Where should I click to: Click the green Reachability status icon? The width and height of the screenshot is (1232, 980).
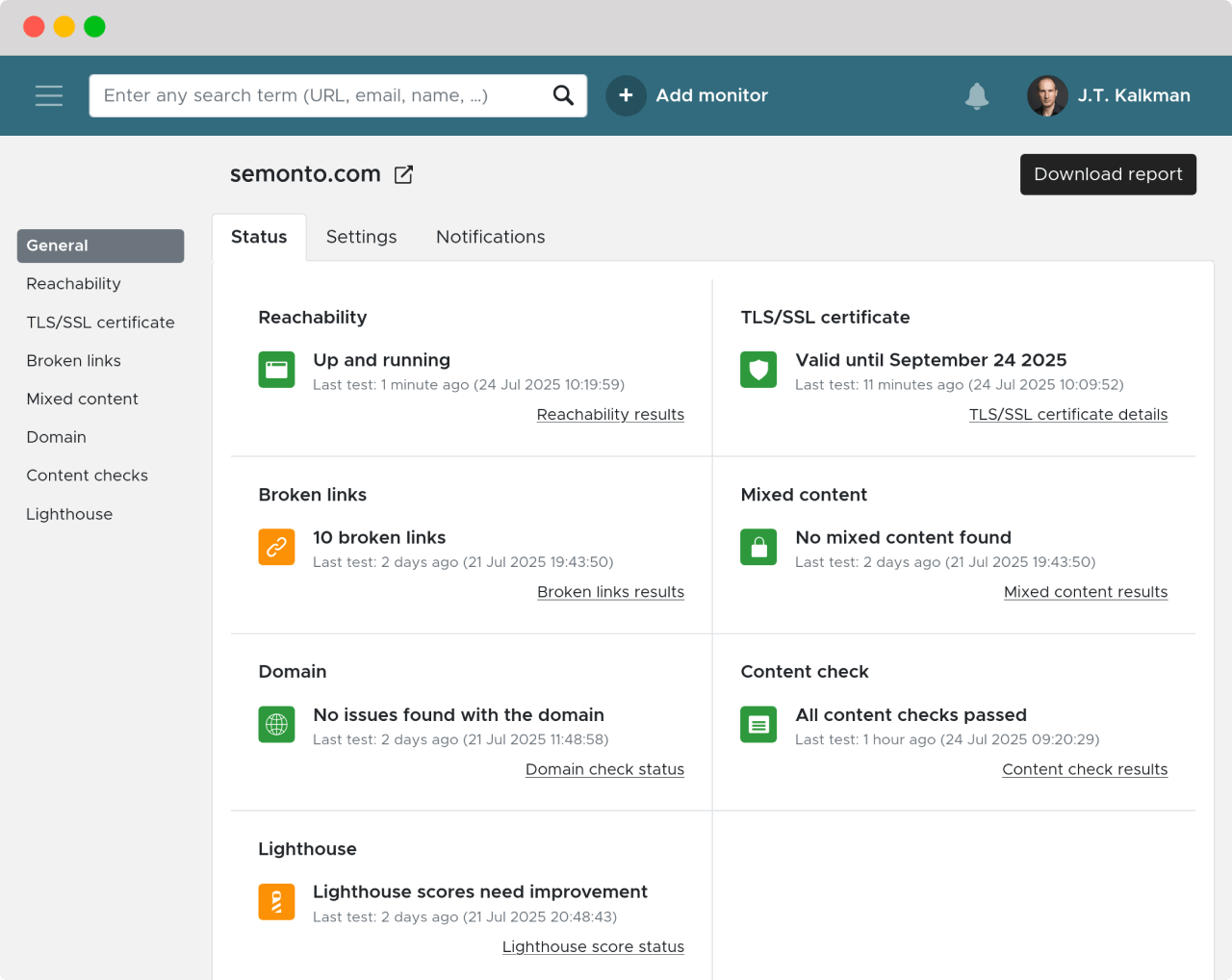point(276,370)
